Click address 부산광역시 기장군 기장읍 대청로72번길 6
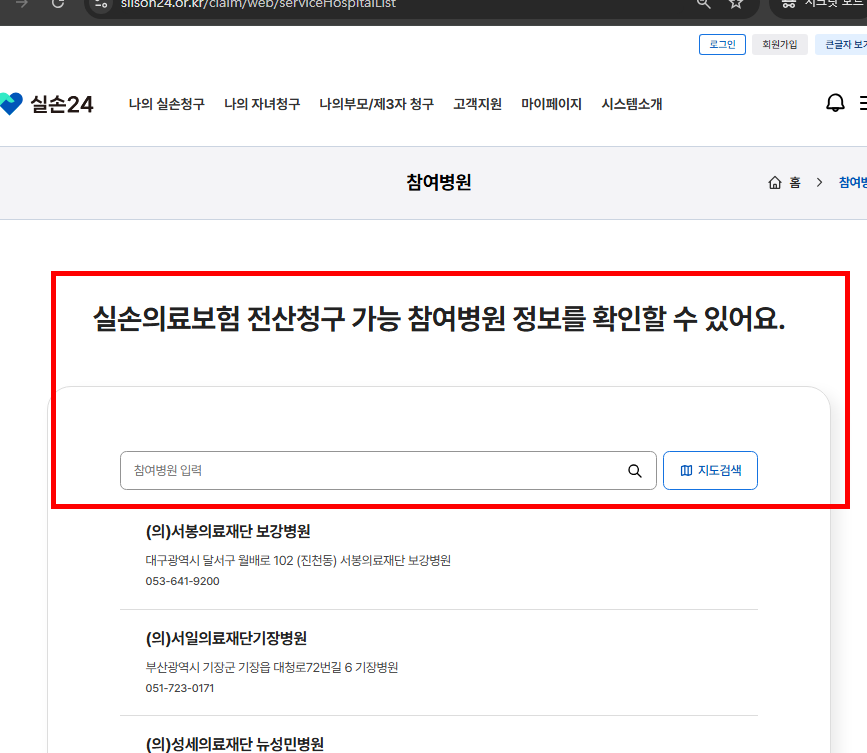The height and width of the screenshot is (753, 867). tap(271, 667)
